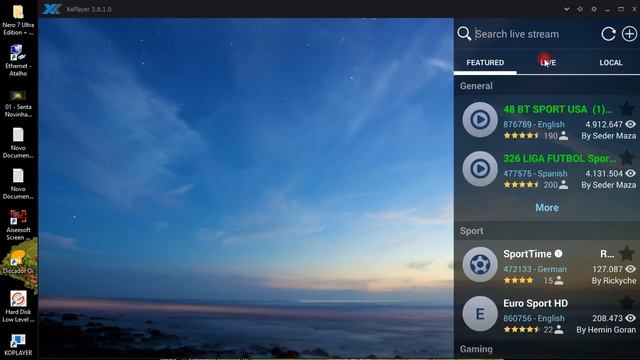Open first Novo Documento desktop file
Screen dimensions: 640x360
click(18, 143)
